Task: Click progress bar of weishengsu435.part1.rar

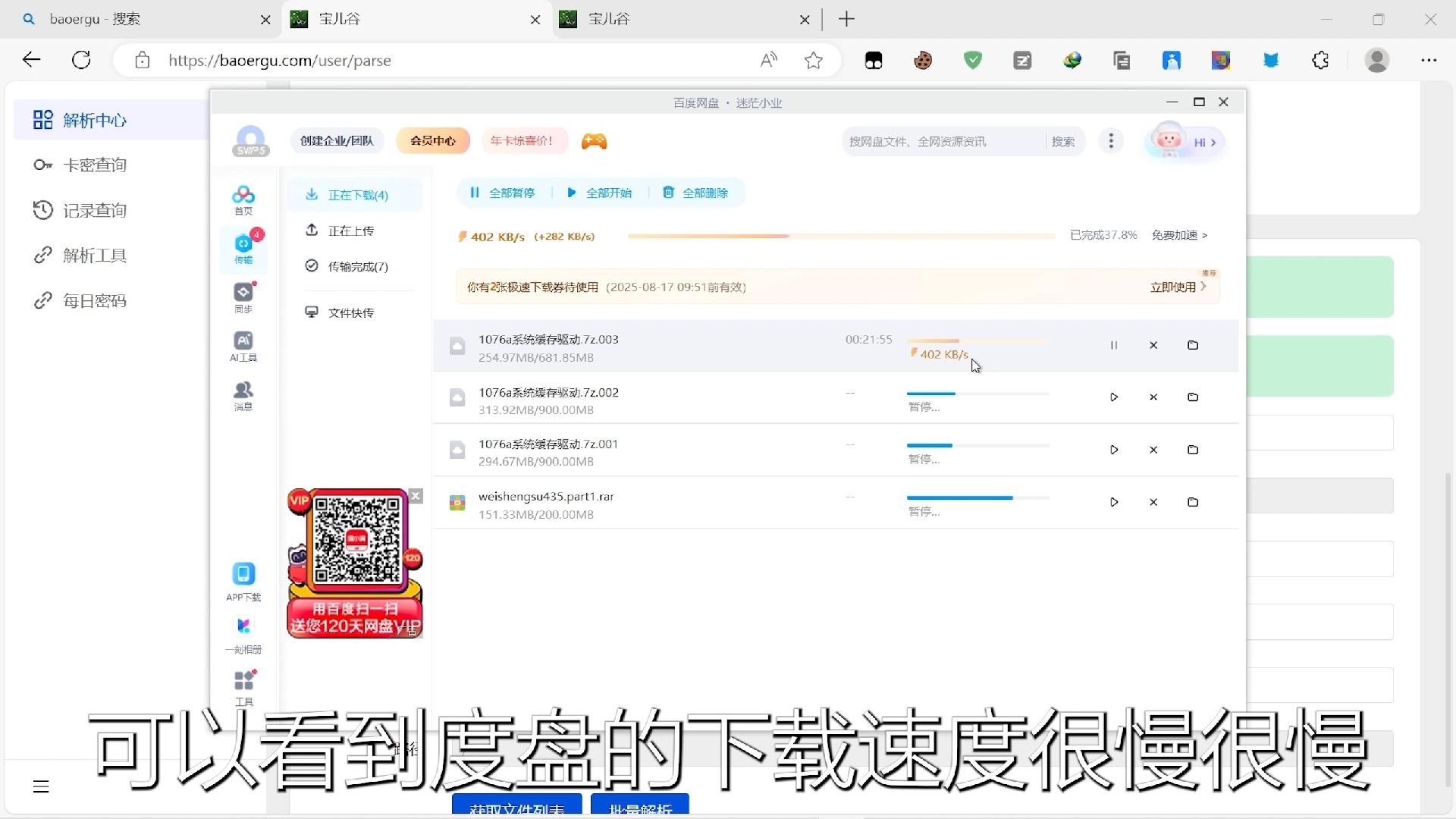Action: 978,497
